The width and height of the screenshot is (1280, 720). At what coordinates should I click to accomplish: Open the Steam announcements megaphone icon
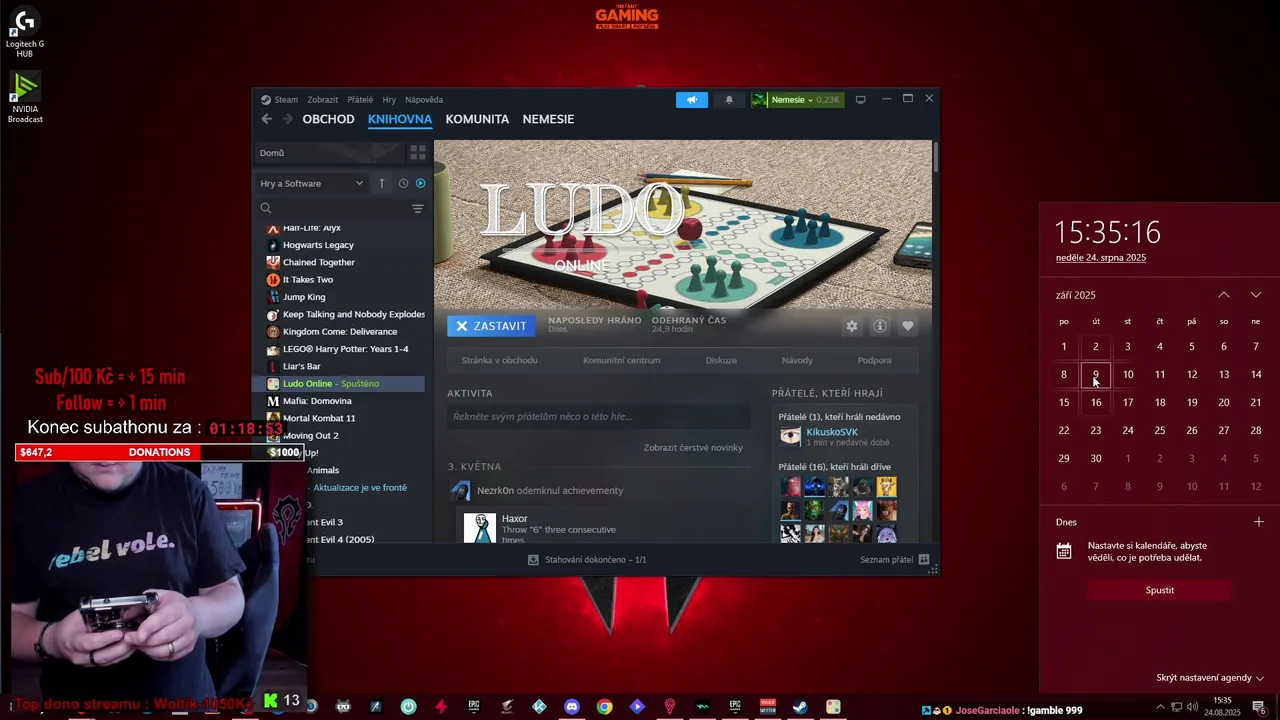(691, 100)
